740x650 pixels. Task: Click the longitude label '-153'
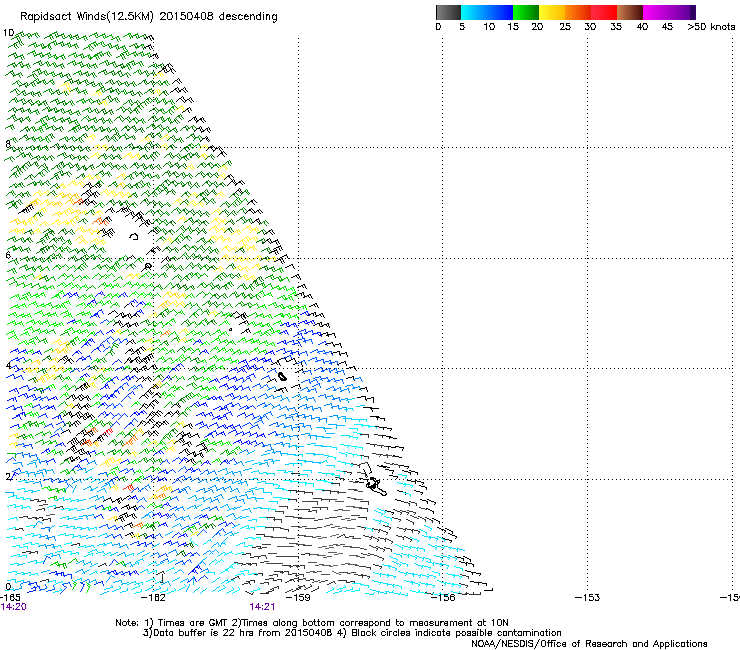(x=588, y=597)
